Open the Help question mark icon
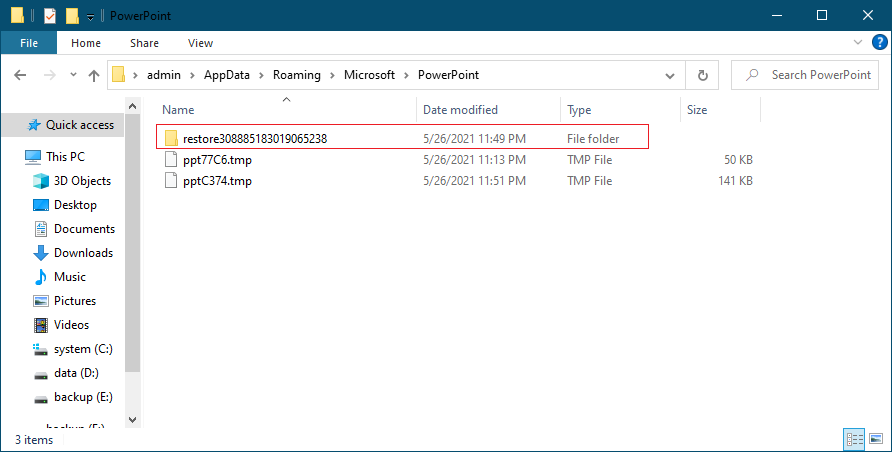Image resolution: width=892 pixels, height=452 pixels. tap(879, 42)
